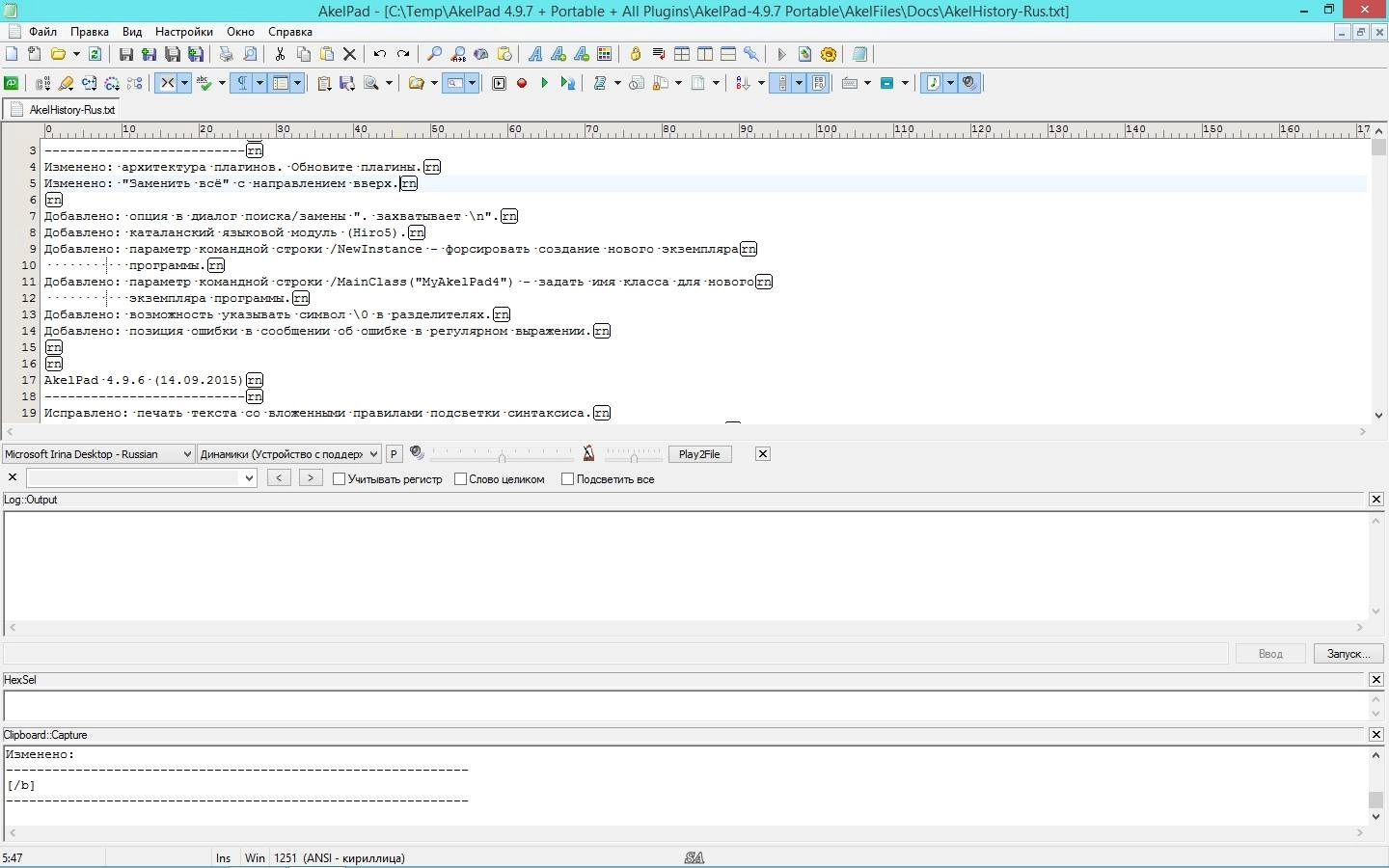Undo the last edit
This screenshot has width=1389, height=868.
[380, 54]
